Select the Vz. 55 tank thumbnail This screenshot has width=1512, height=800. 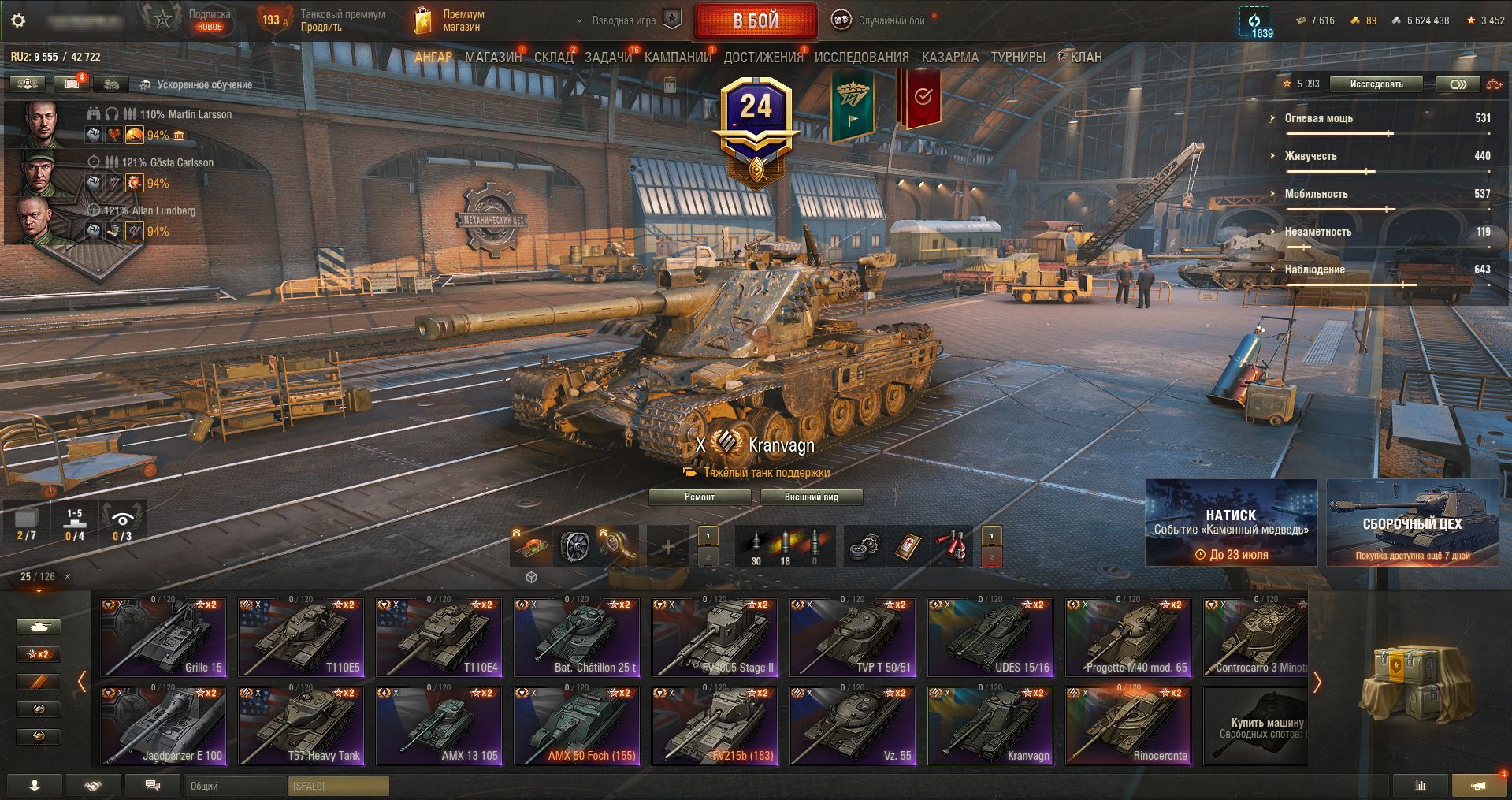coord(853,725)
